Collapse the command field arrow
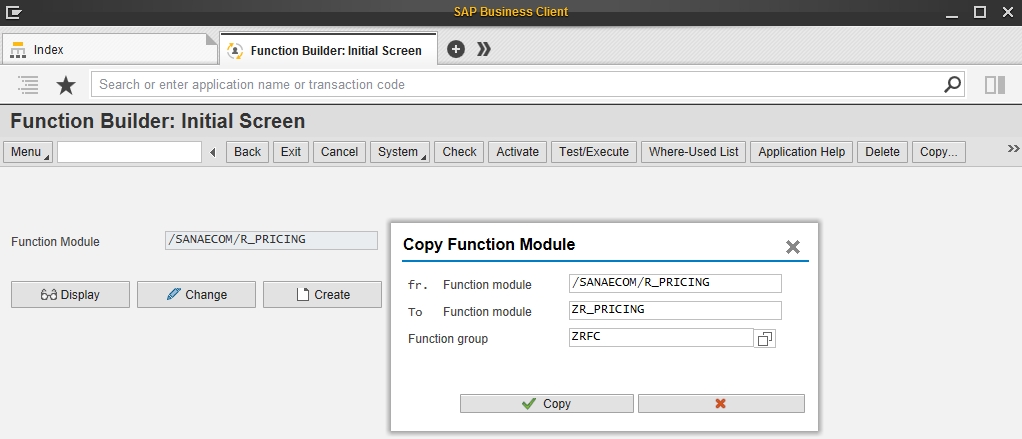Screen dimensions: 1022x439 pyautogui.click(x=212, y=152)
